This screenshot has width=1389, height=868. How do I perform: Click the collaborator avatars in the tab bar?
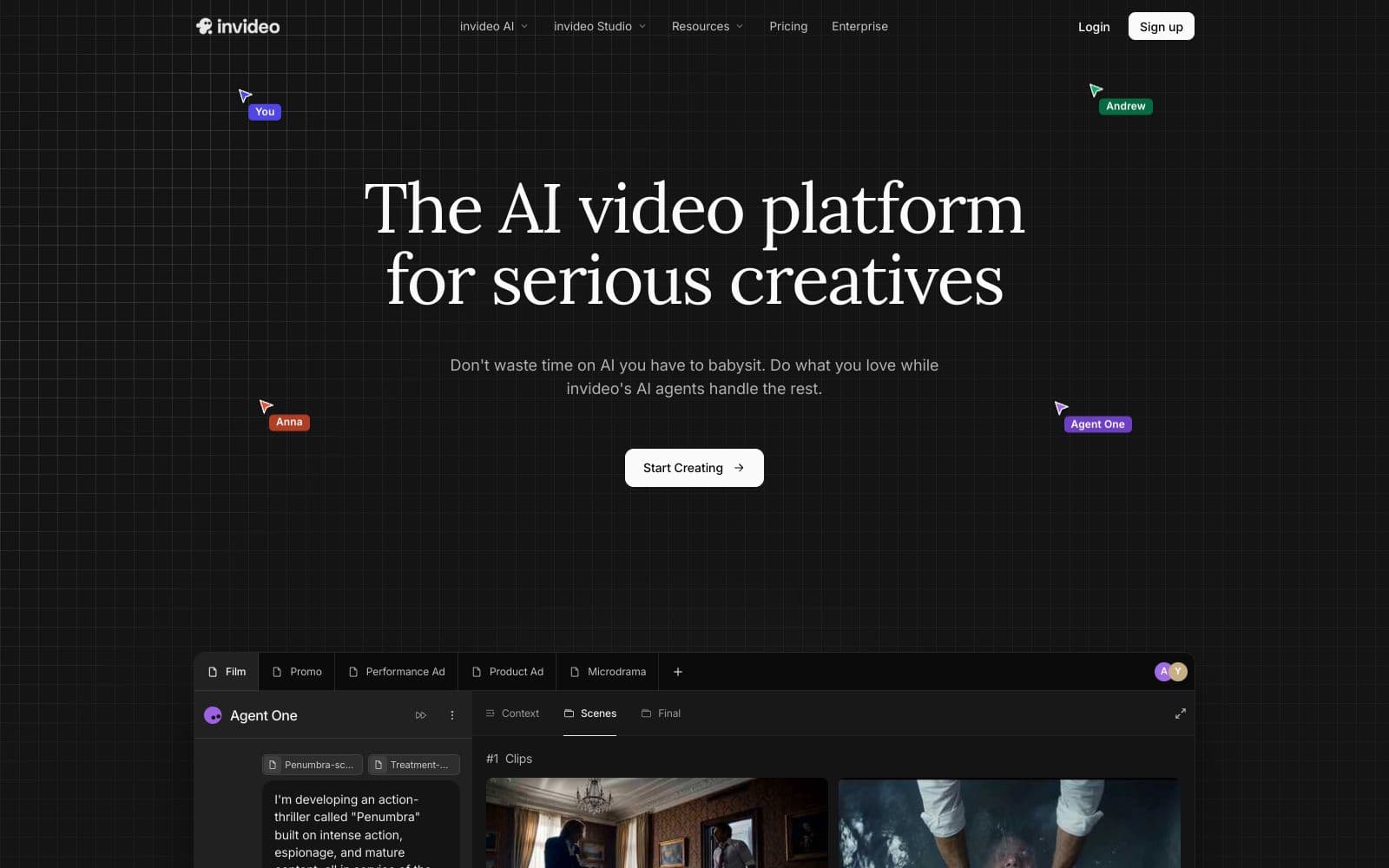coord(1170,671)
